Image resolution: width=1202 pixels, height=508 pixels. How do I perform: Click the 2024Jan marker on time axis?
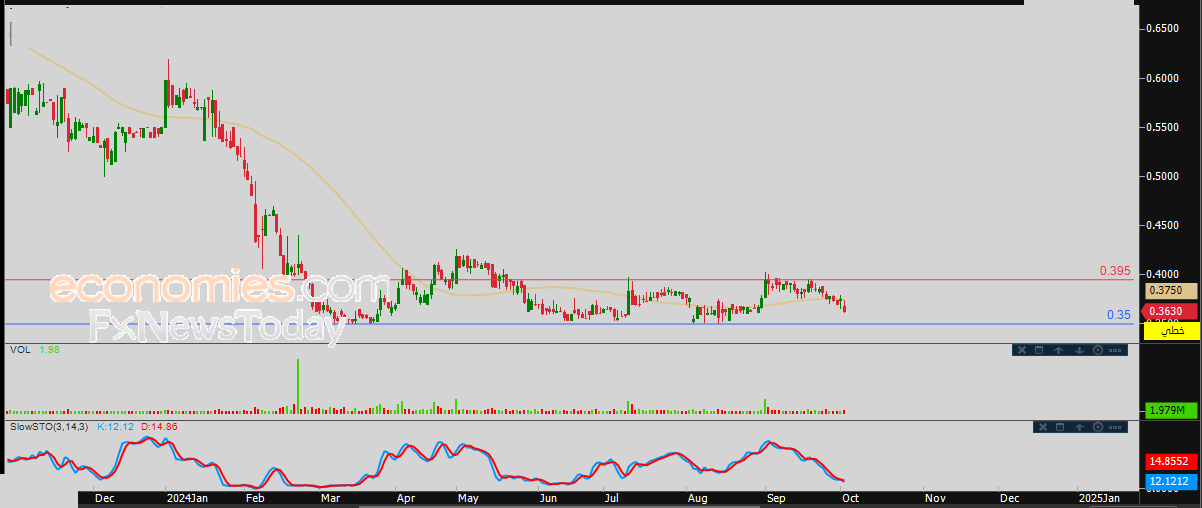coord(187,497)
